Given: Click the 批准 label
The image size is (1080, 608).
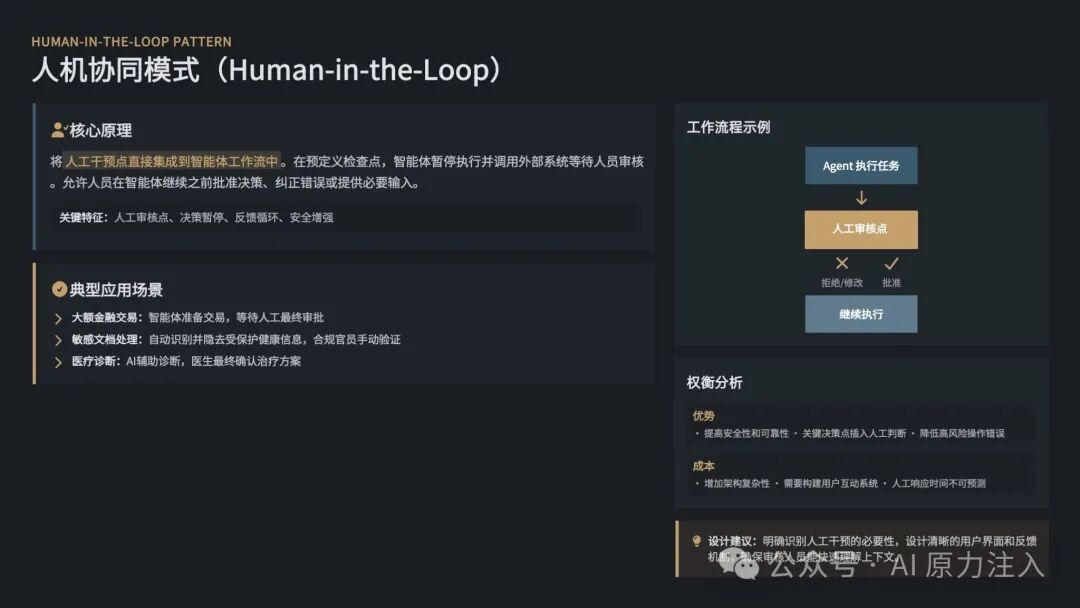Looking at the screenshot, I should click(x=891, y=283).
